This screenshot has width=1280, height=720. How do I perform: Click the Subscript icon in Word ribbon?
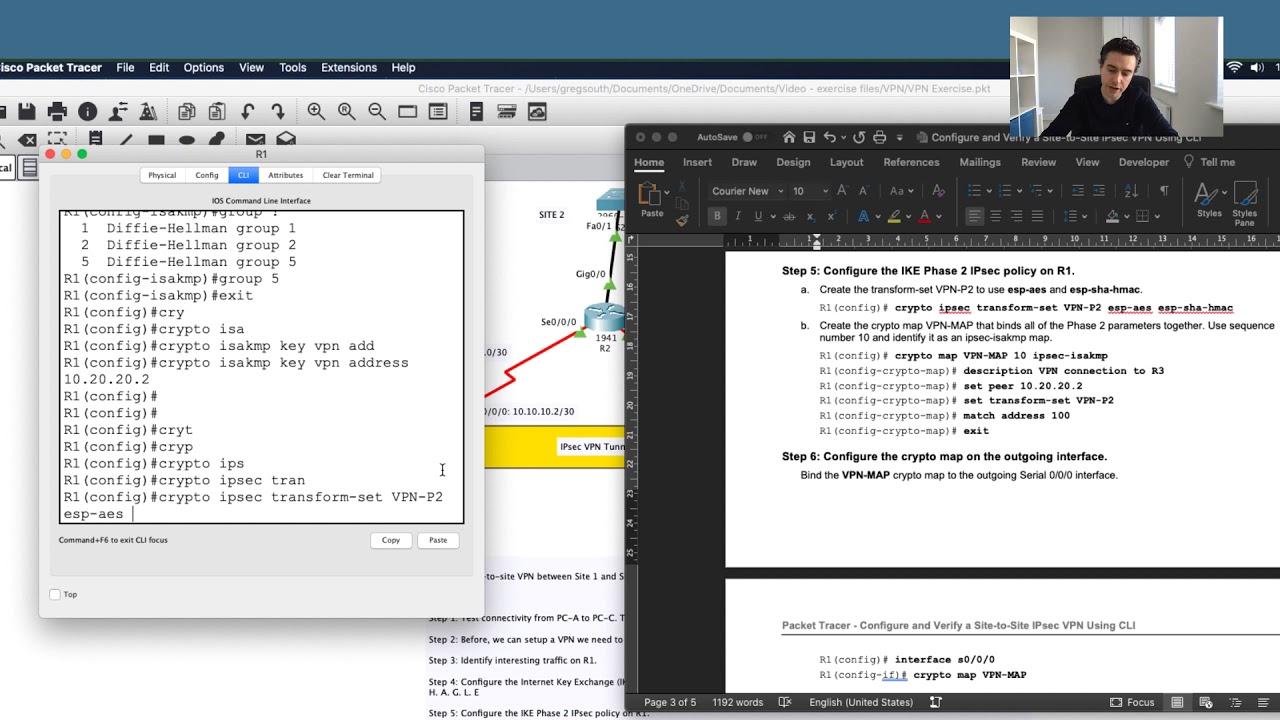(x=810, y=216)
